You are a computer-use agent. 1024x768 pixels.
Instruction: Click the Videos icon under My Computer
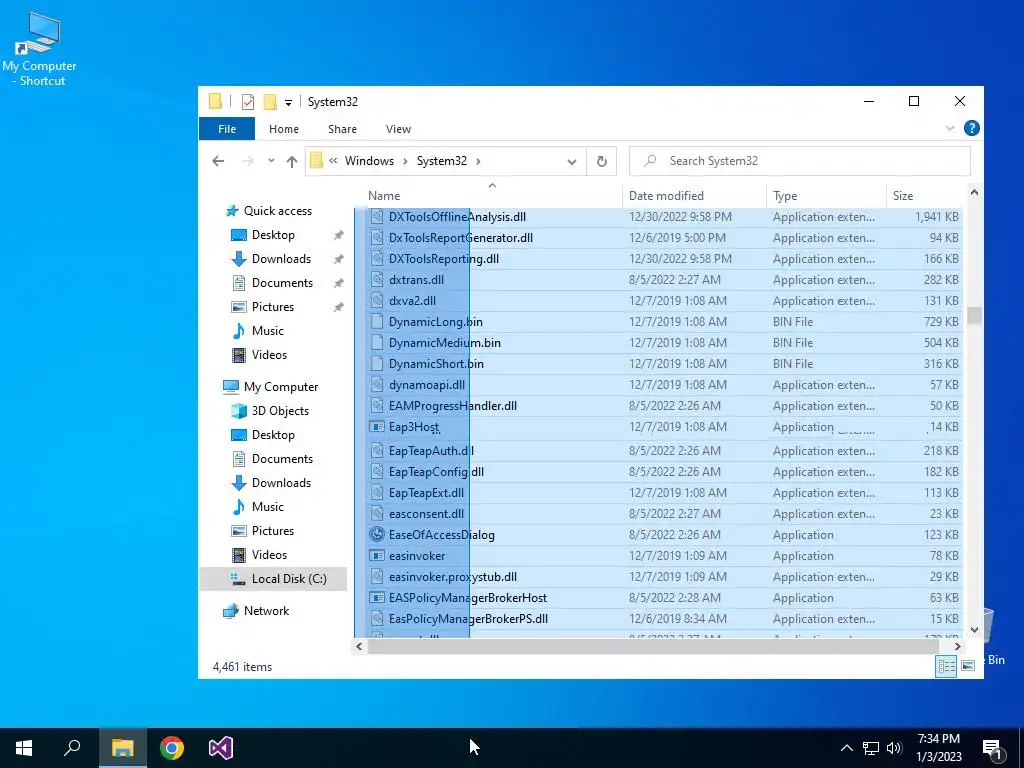[x=239, y=555]
